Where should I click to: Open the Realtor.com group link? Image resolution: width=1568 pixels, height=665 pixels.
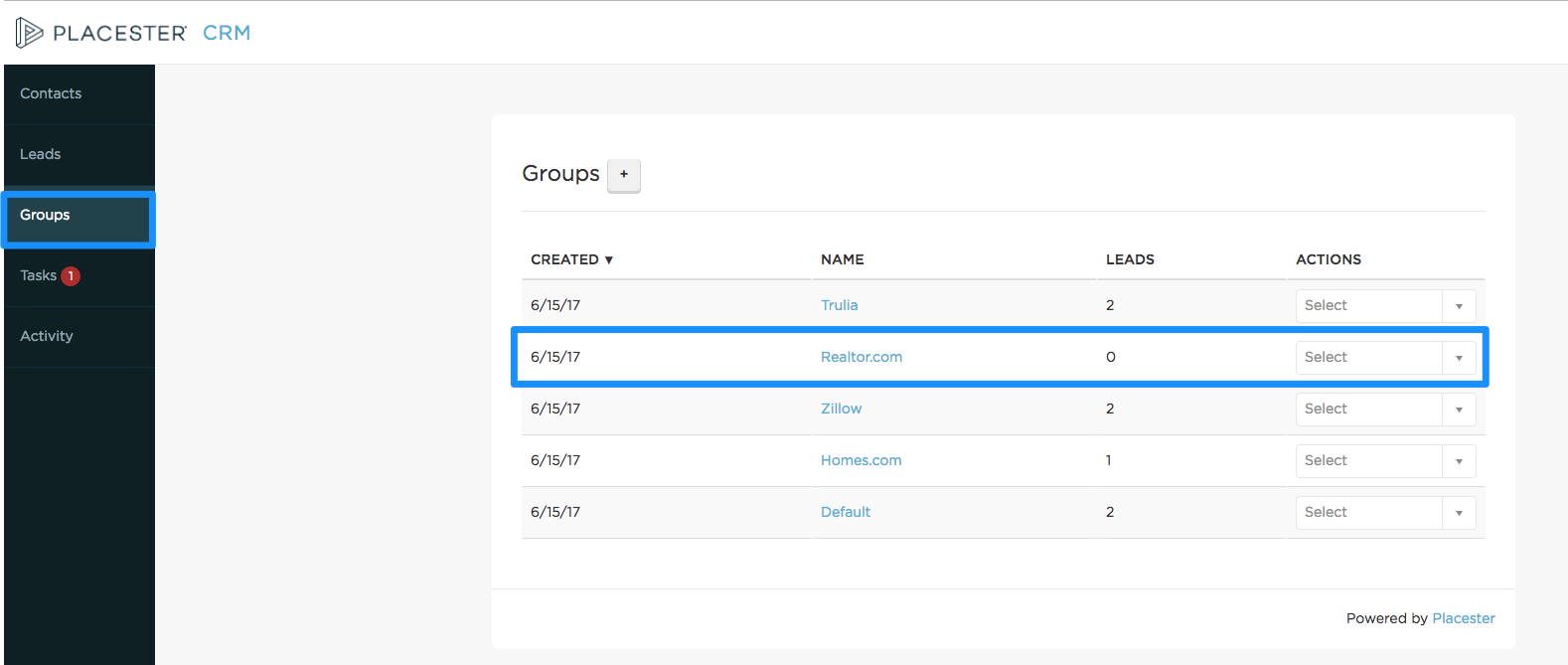(x=862, y=357)
